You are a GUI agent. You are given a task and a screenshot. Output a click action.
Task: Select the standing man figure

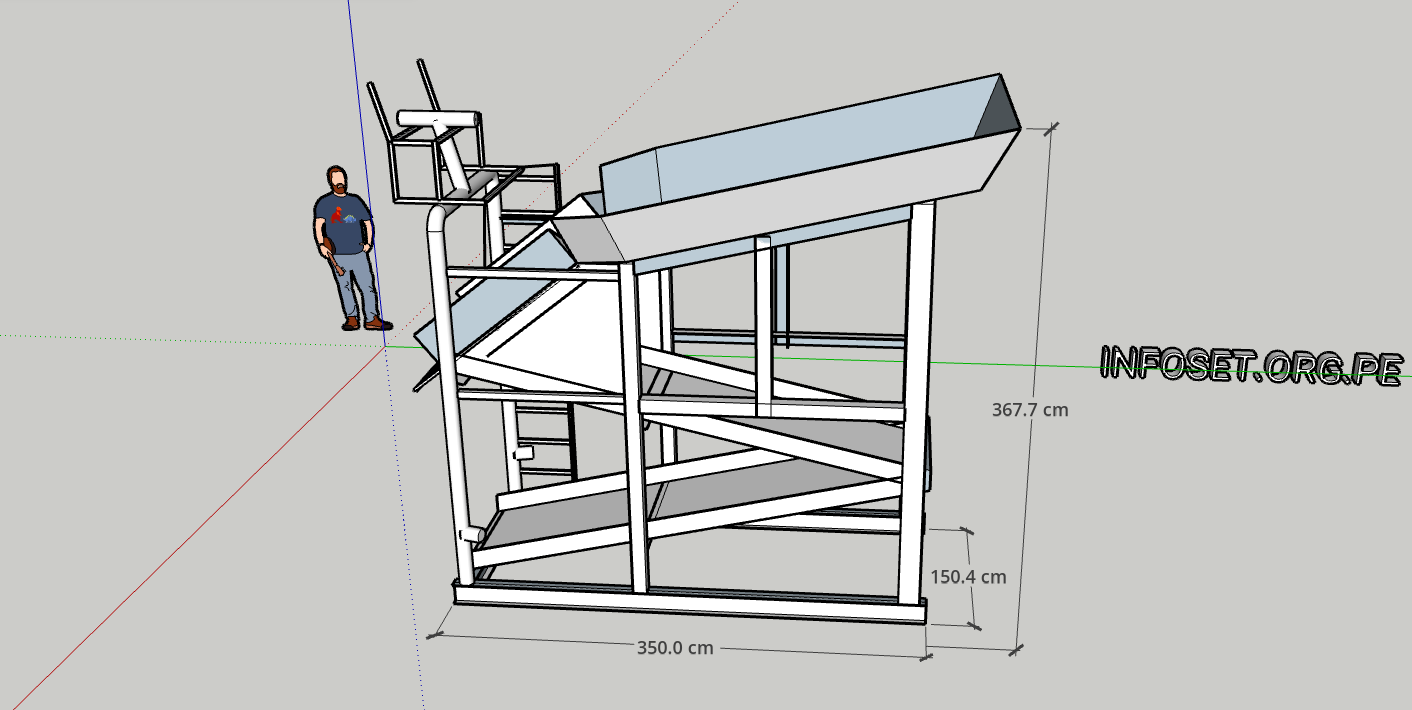[346, 250]
